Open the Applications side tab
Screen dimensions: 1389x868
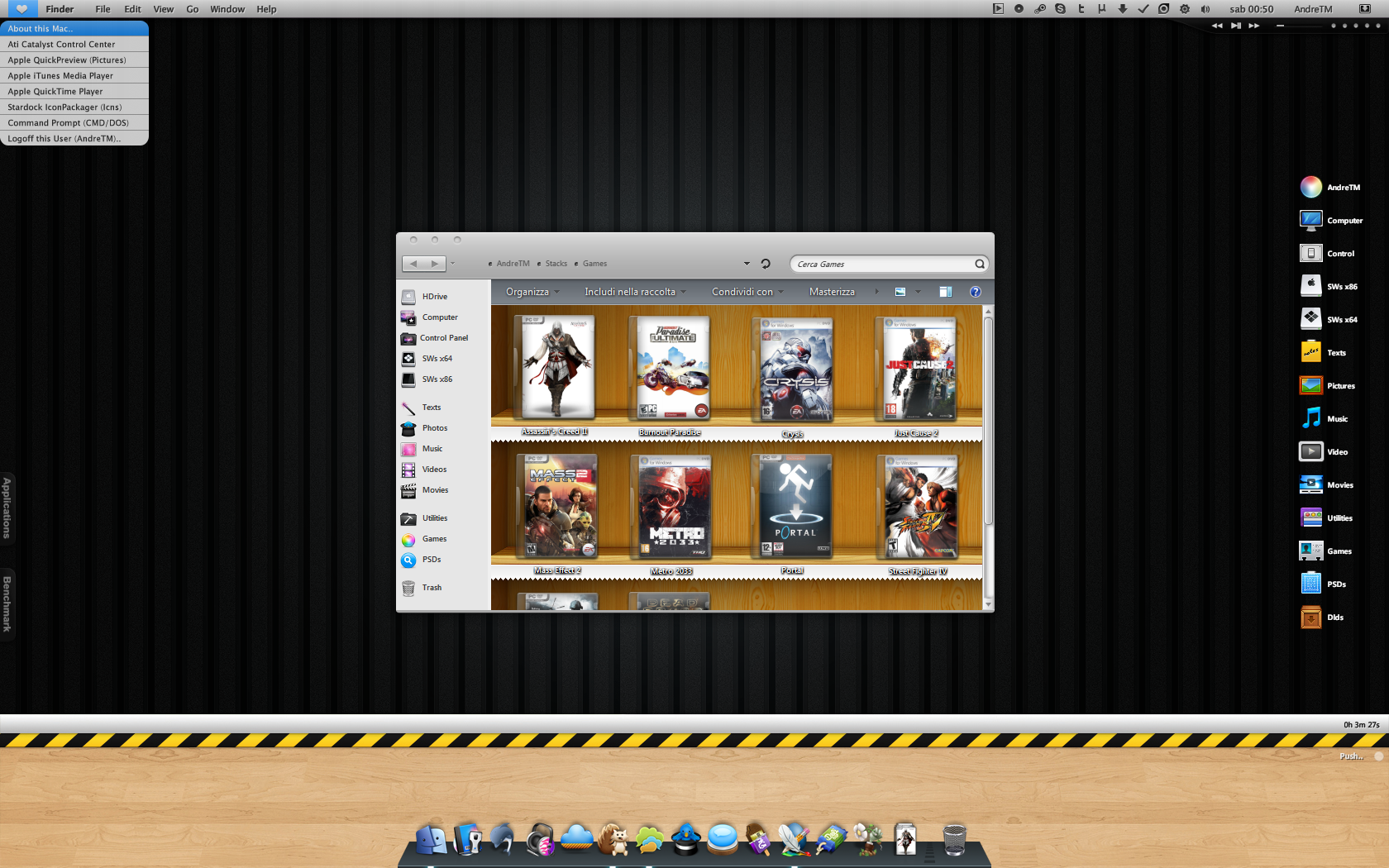[7, 508]
